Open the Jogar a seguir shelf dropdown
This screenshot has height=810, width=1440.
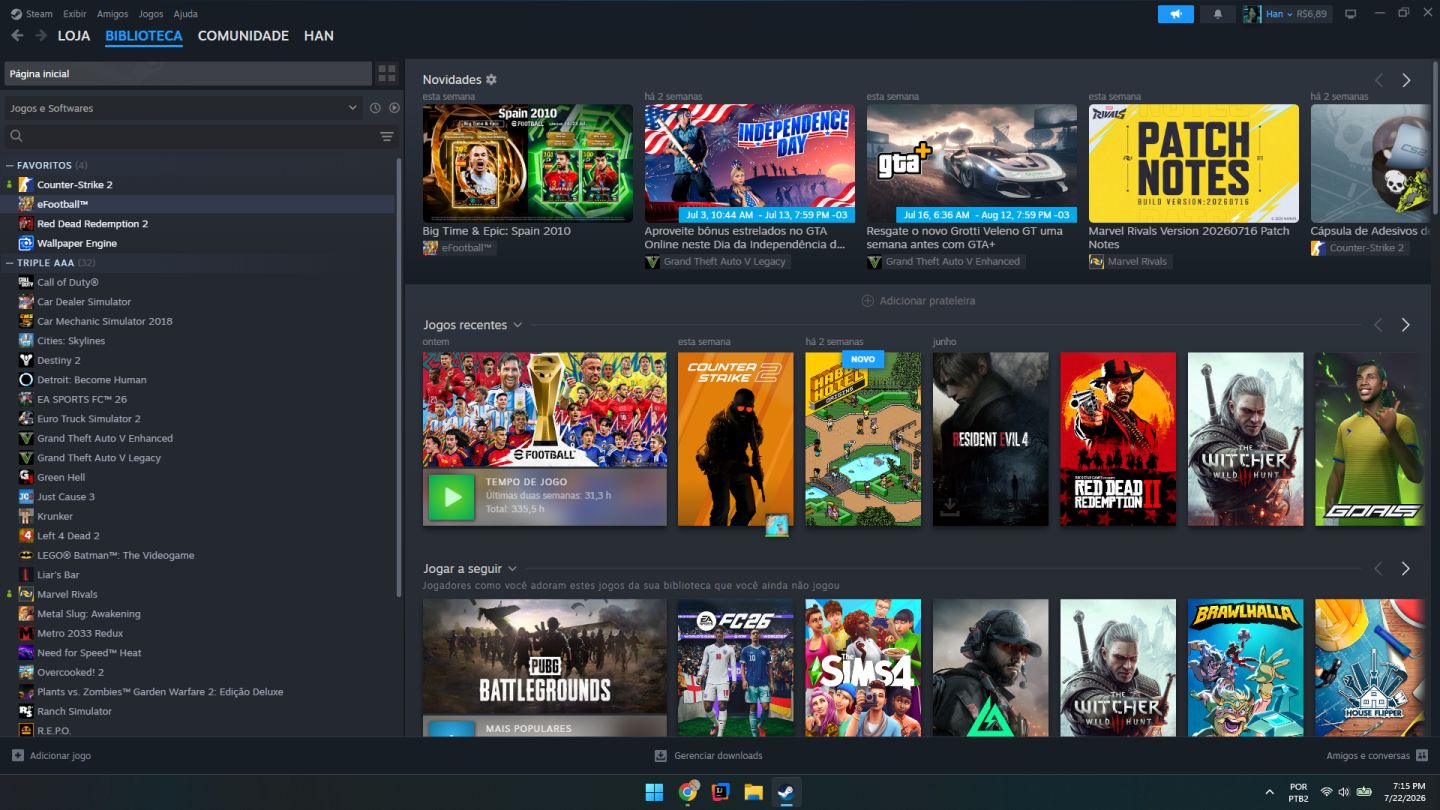pos(512,569)
